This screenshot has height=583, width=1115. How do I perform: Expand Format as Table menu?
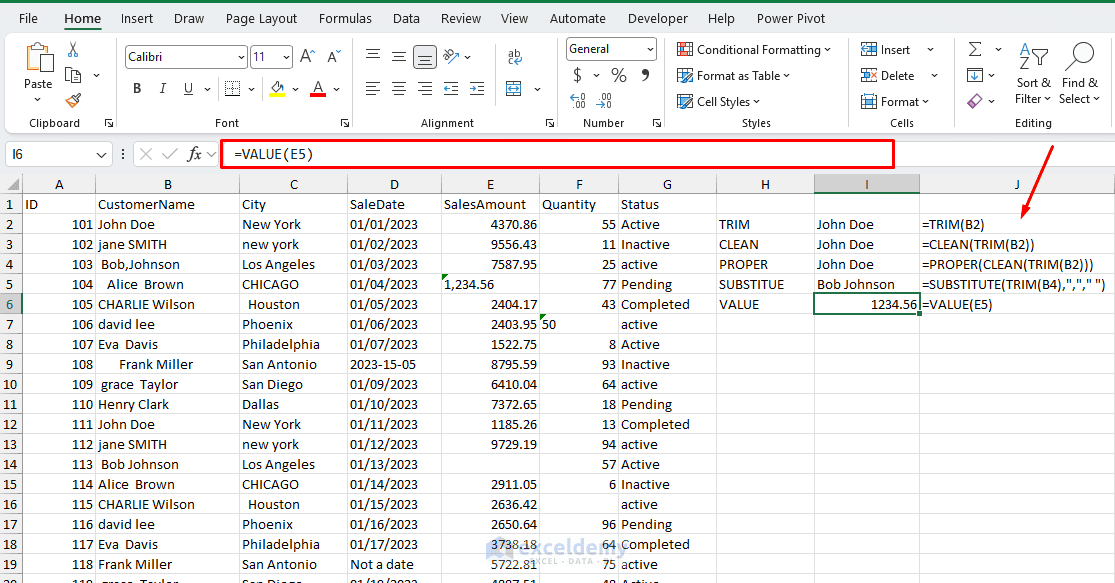(x=733, y=75)
